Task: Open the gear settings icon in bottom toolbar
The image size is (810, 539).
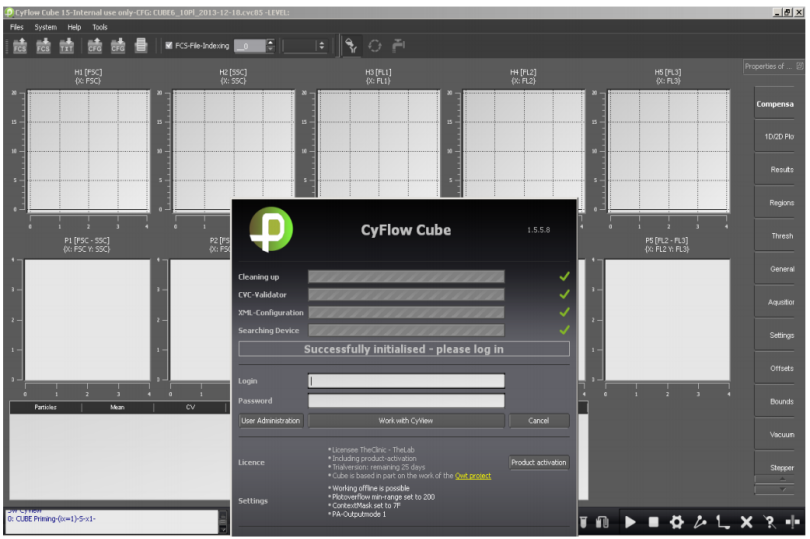Action: click(676, 522)
